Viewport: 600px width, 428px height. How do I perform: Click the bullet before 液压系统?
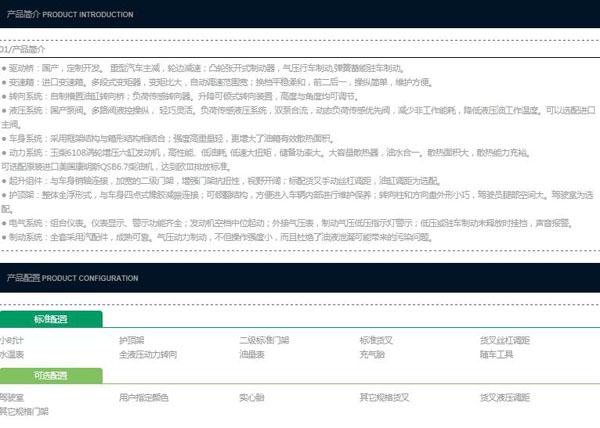pos(4,111)
